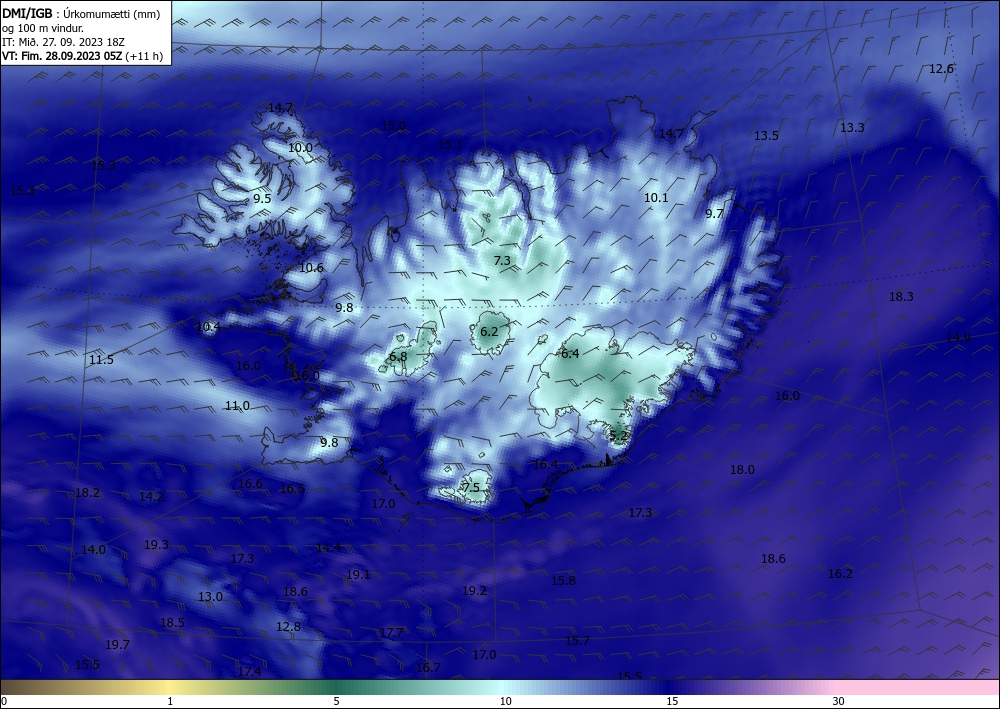Click legend tick label '1'
Image resolution: width=1000 pixels, height=709 pixels.
pyautogui.click(x=170, y=702)
